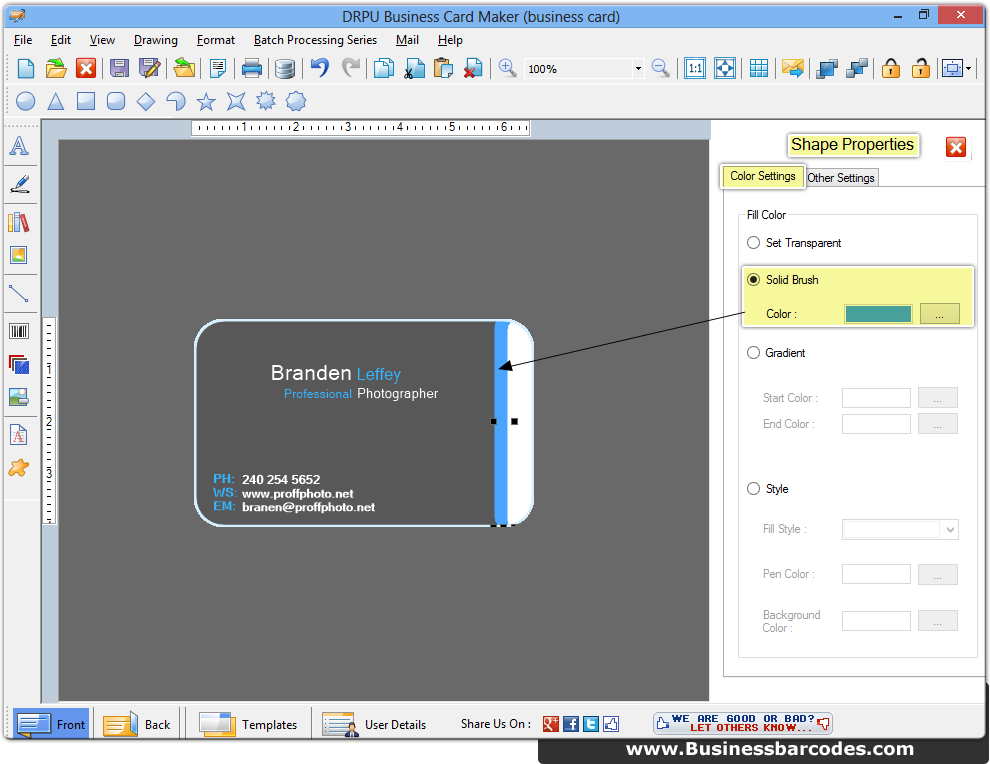The image size is (990, 764).
Task: Zoom out with the magnifier minus icon
Action: click(x=660, y=68)
